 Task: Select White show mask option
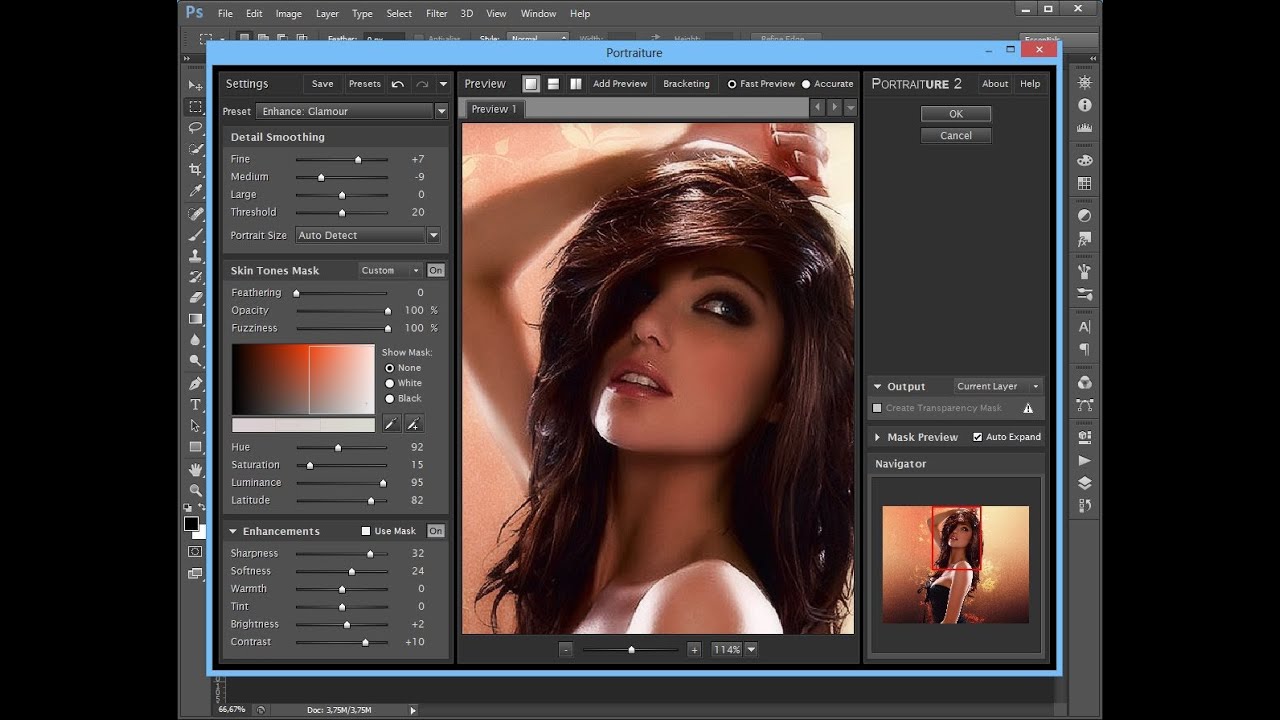390,383
